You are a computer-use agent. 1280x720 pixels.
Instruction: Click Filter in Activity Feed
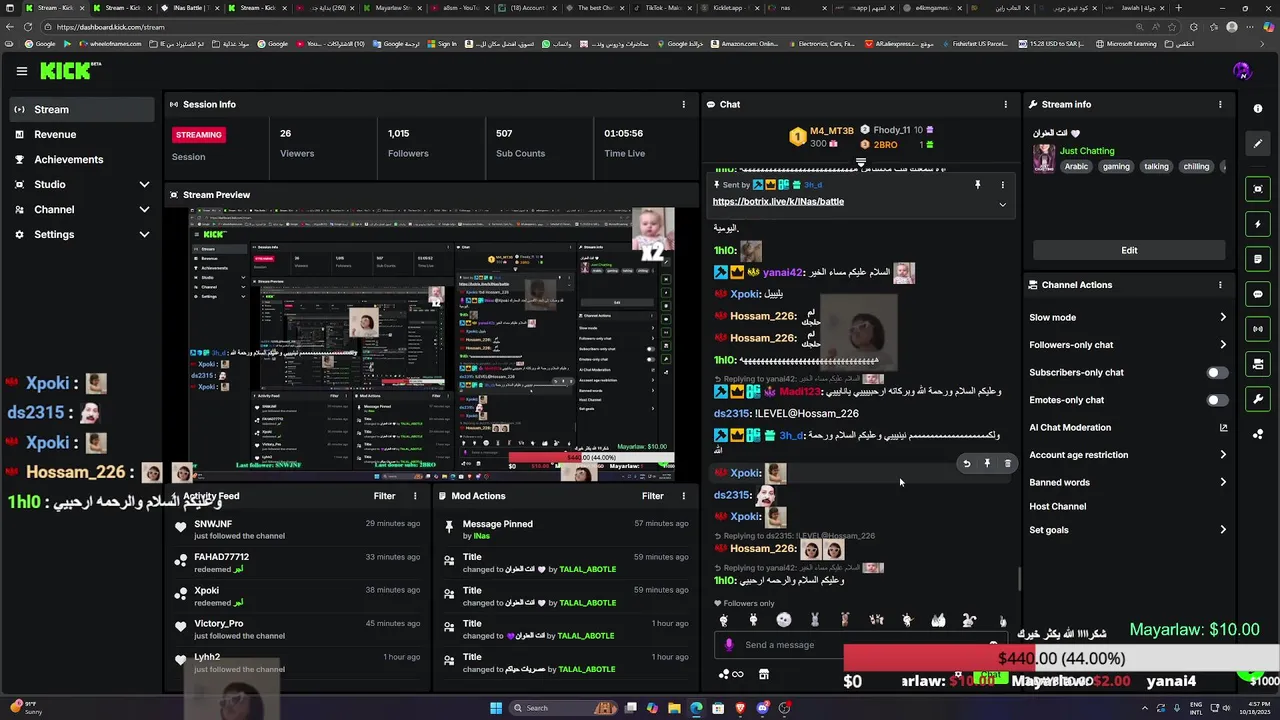(x=384, y=496)
